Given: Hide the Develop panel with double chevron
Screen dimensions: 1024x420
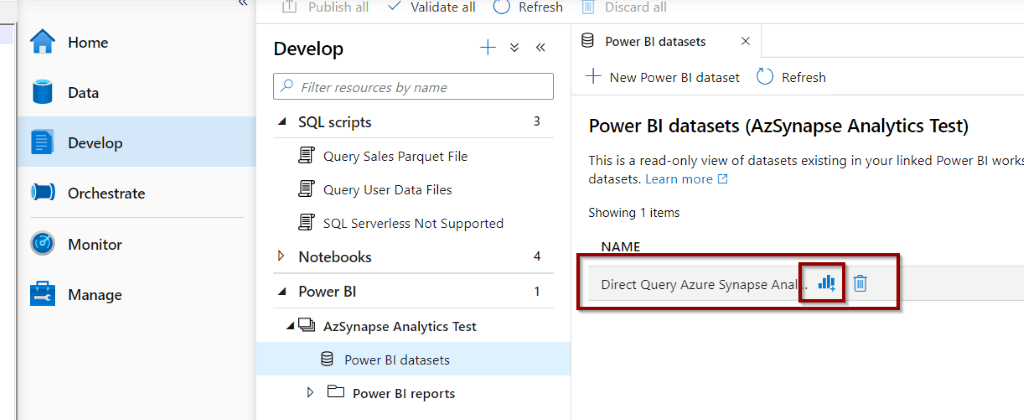Looking at the screenshot, I should pos(540,48).
